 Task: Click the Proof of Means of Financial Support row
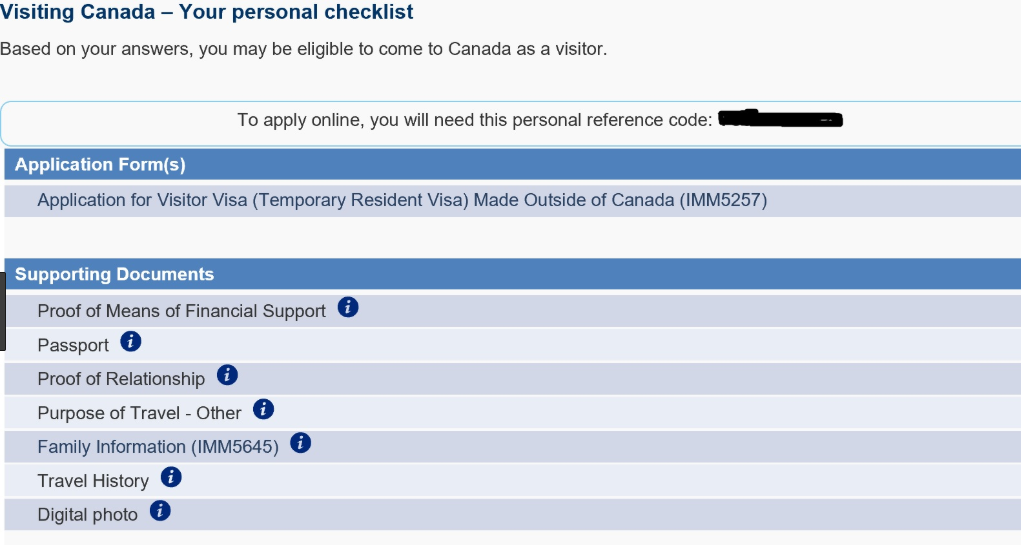(512, 311)
